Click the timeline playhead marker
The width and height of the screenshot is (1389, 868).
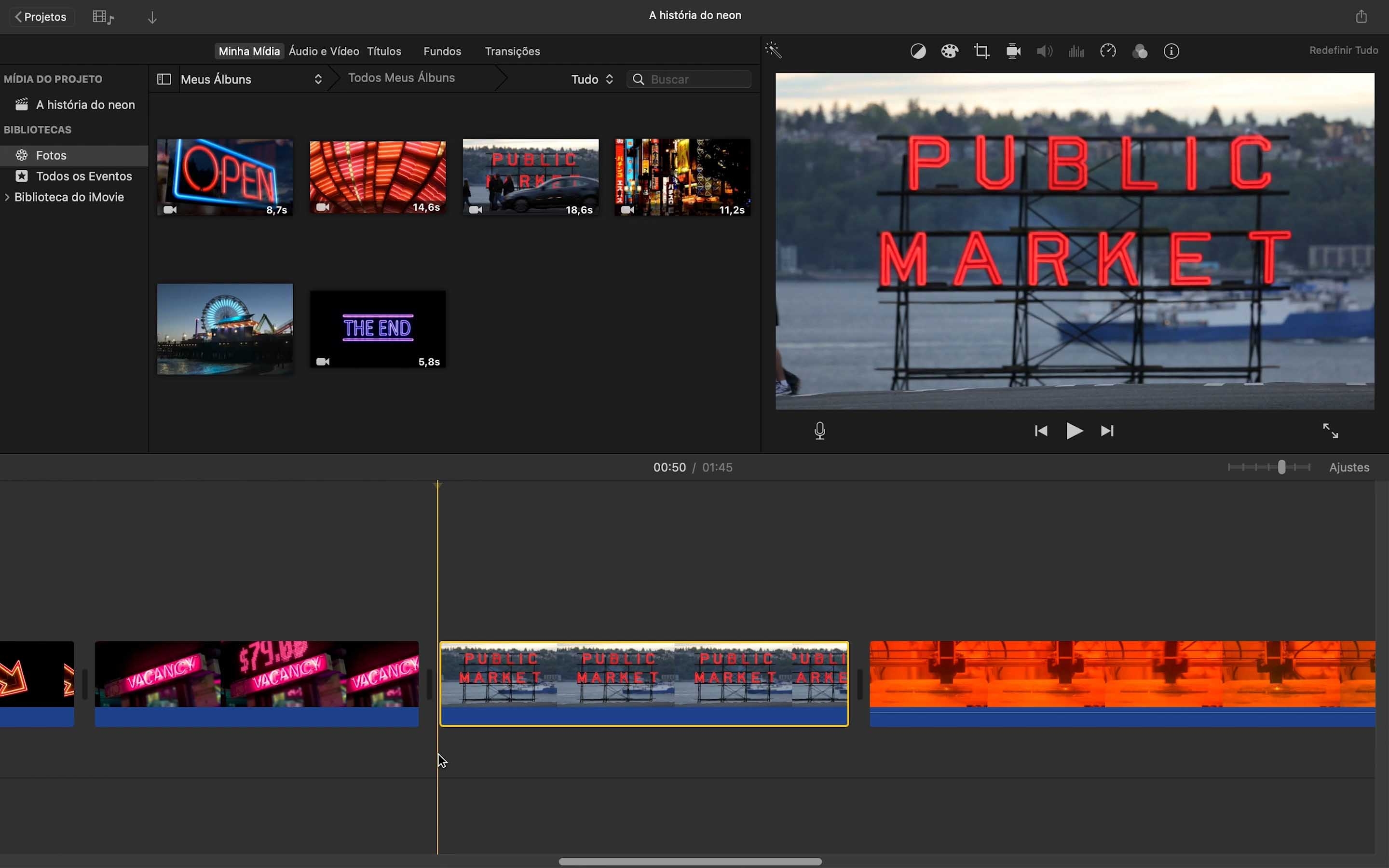coord(437,485)
